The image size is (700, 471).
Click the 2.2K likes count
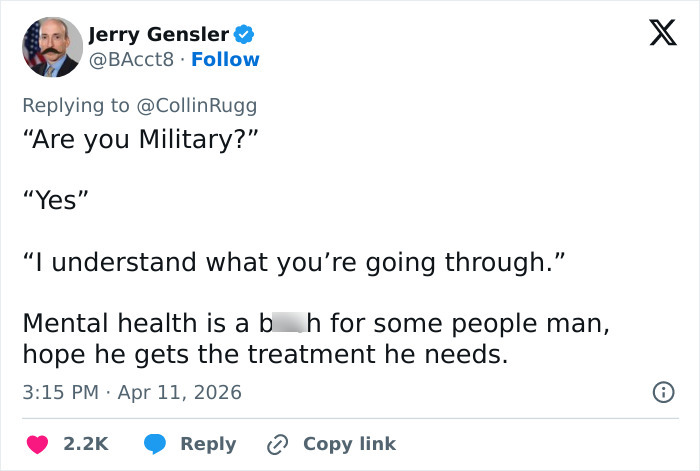pos(85,444)
